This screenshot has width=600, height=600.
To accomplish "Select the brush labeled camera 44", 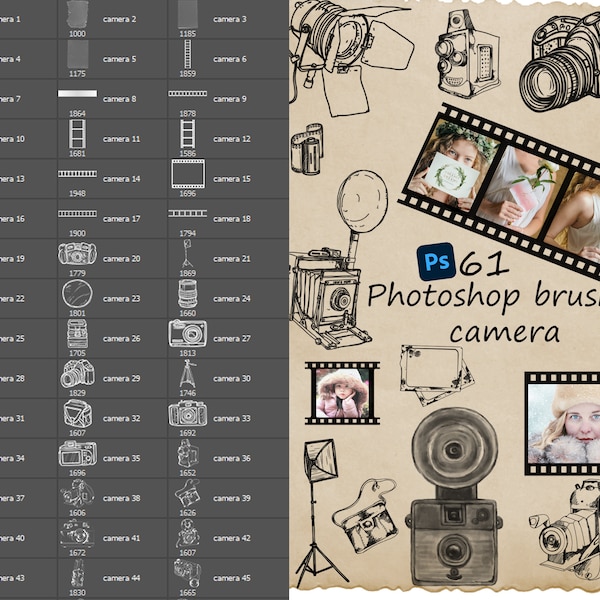I will tap(112, 578).
